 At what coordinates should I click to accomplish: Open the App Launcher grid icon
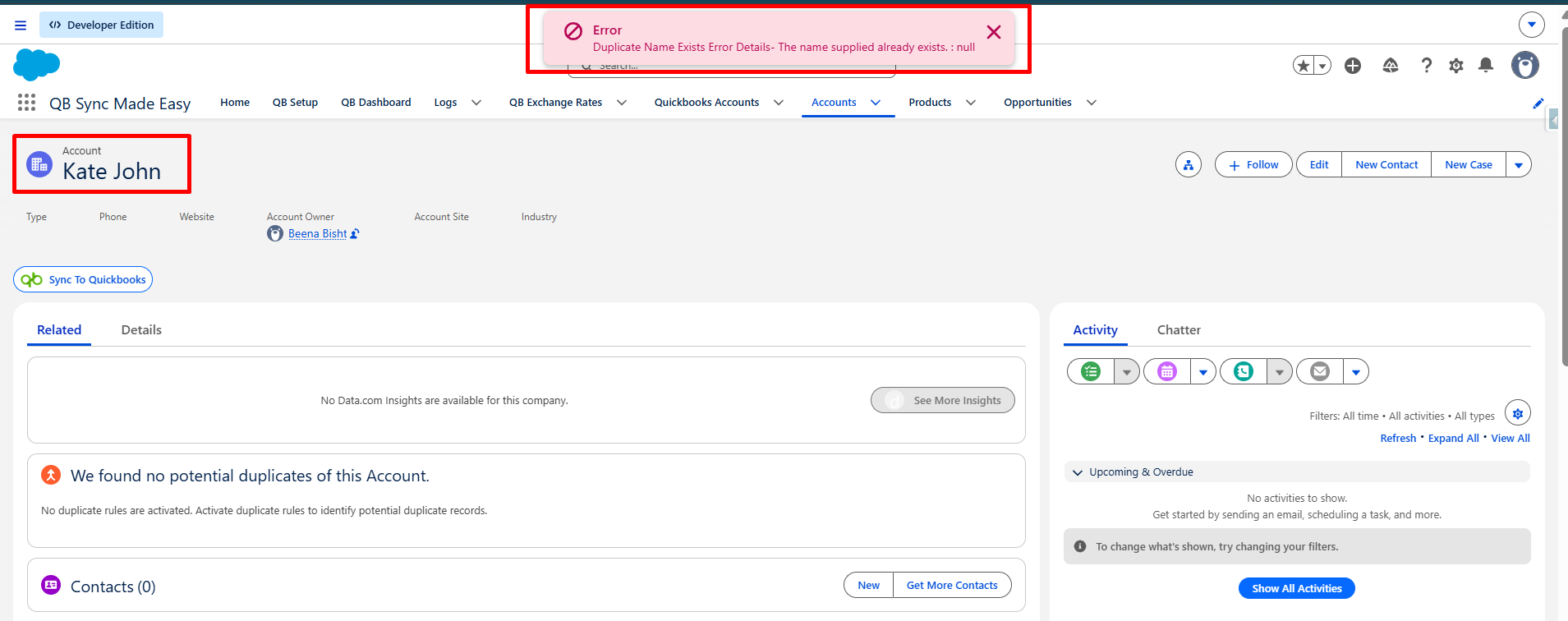(26, 103)
